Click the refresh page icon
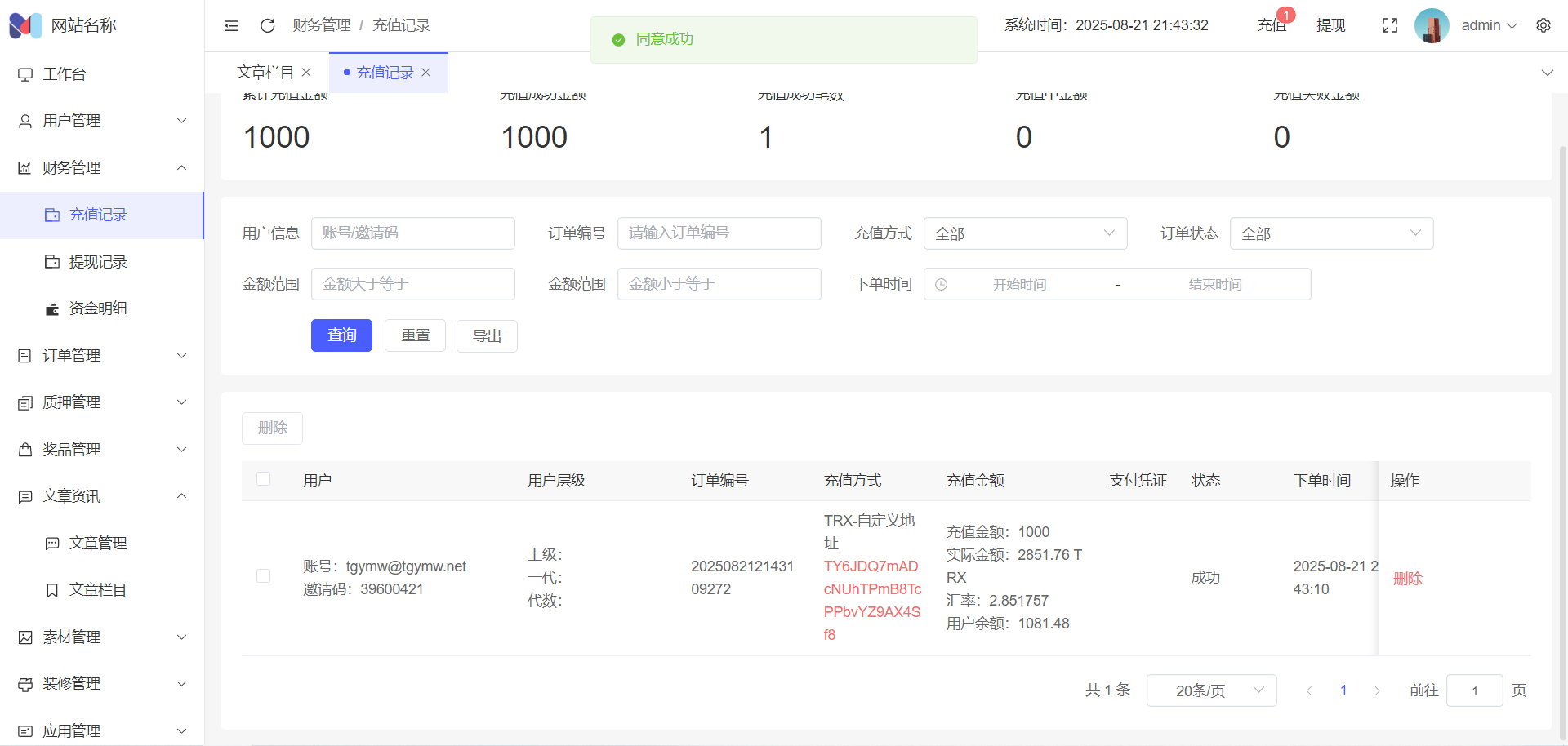Image resolution: width=1568 pixels, height=746 pixels. coord(267,26)
